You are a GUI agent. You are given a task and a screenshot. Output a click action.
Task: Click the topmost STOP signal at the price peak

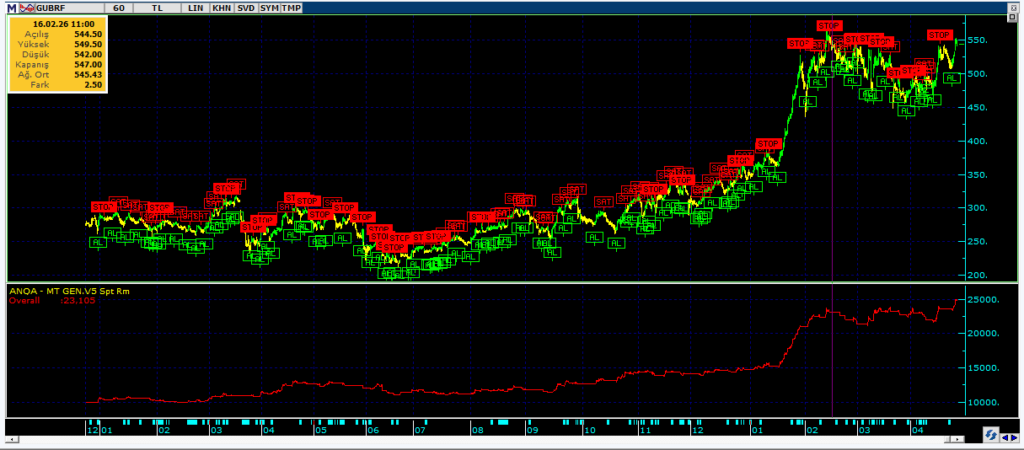829,25
